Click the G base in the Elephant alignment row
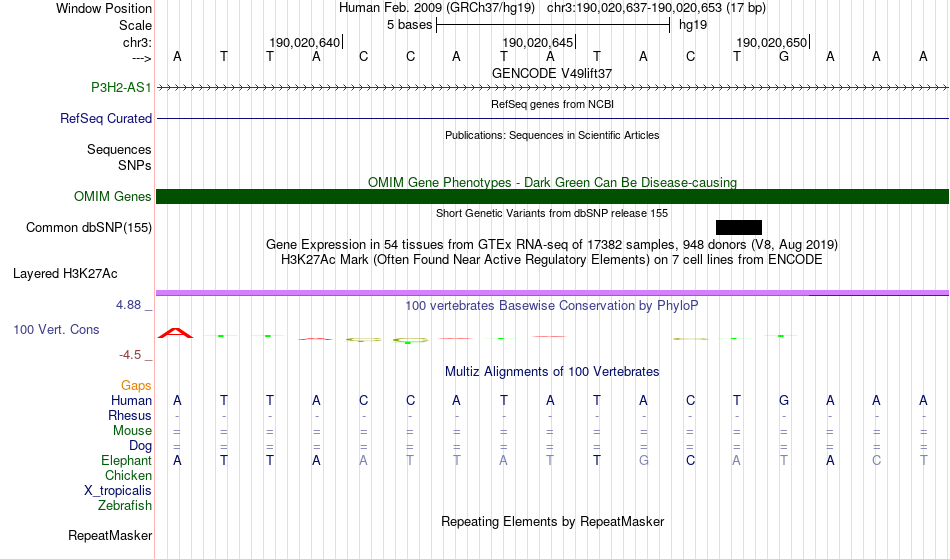 [643, 461]
